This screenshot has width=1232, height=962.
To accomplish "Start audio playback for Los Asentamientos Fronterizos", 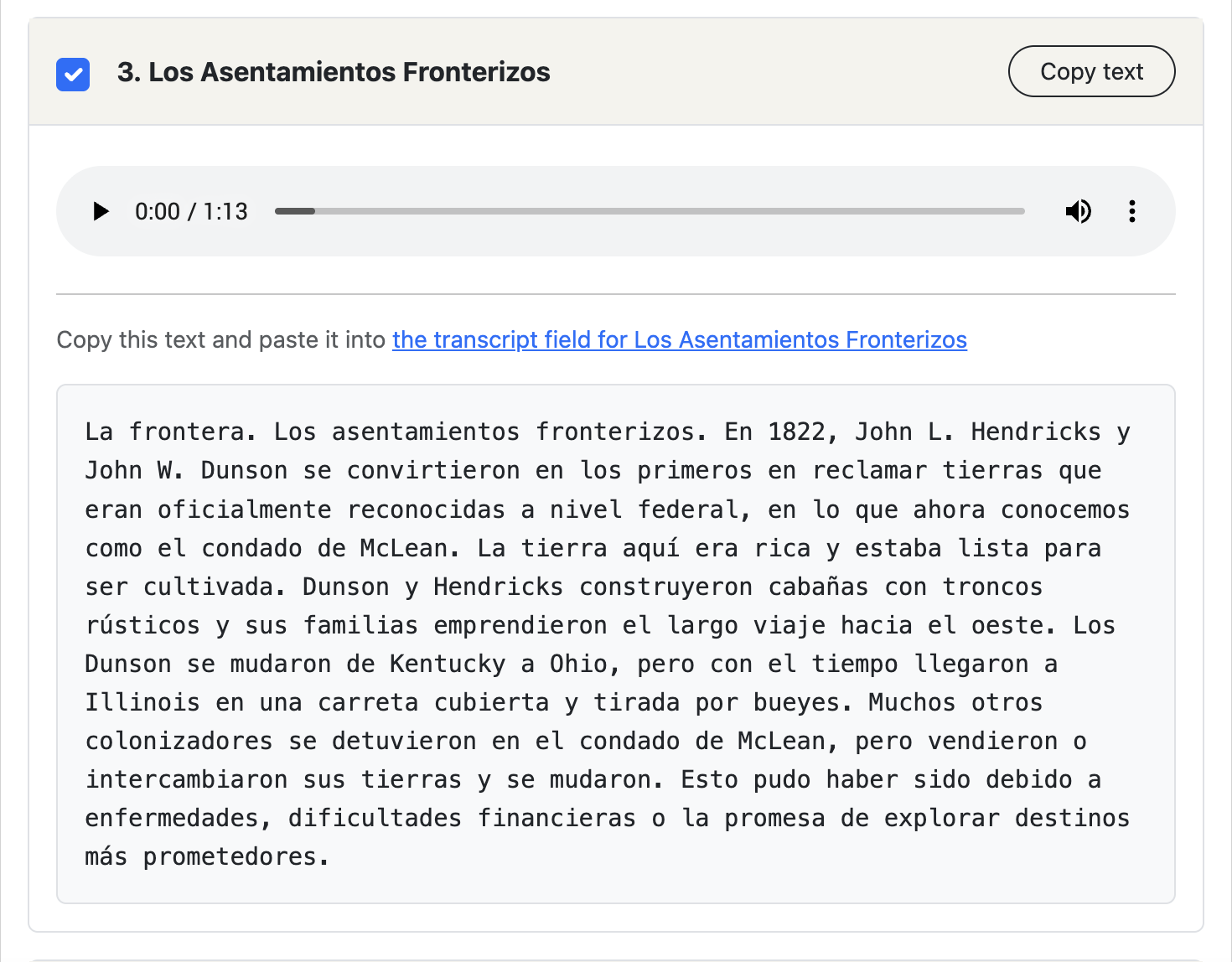I will pos(100,211).
